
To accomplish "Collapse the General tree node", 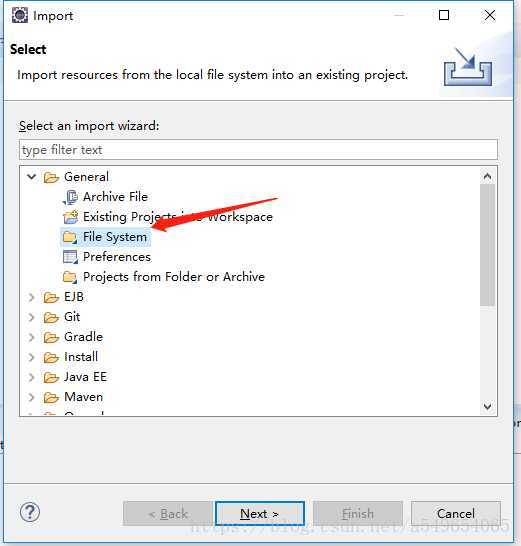I will [31, 177].
